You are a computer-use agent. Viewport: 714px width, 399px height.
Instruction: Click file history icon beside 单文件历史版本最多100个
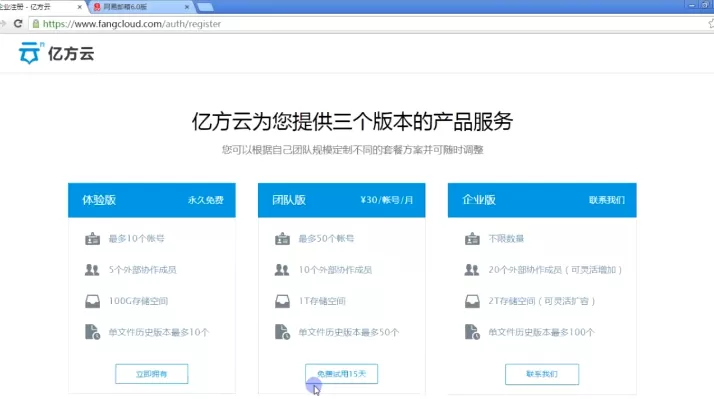[472, 332]
